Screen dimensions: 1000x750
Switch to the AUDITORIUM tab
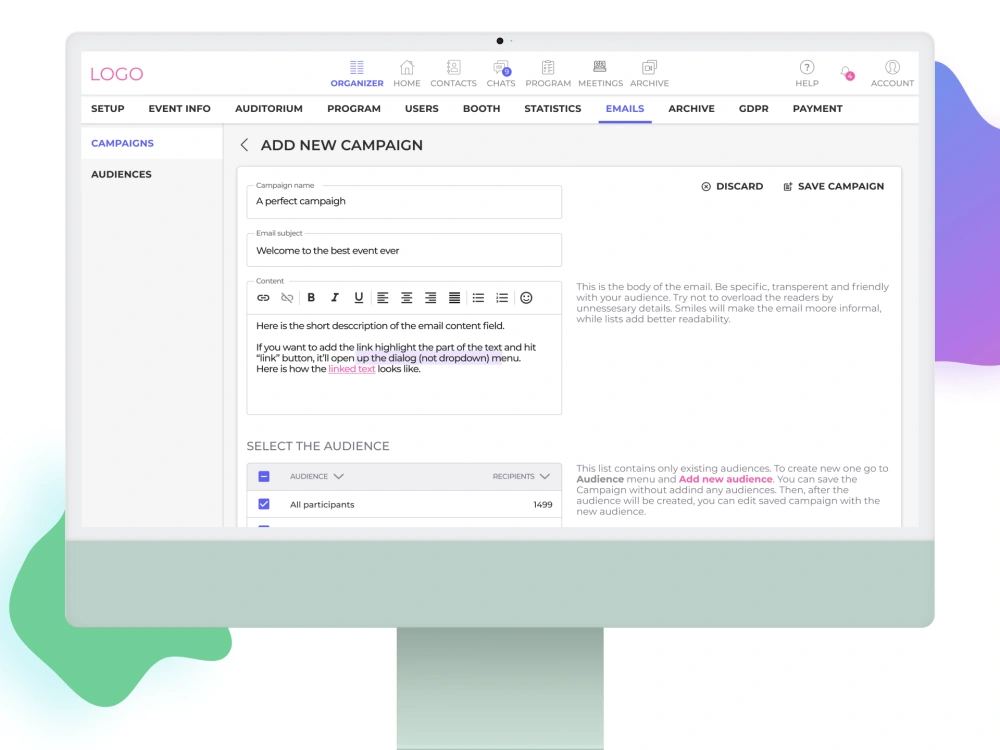(268, 108)
